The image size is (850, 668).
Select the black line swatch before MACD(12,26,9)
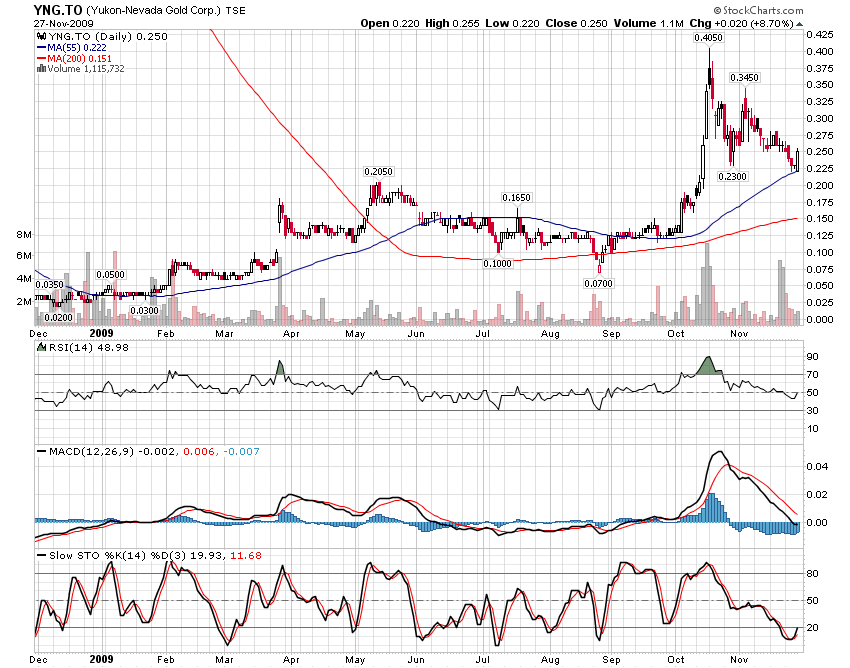click(x=41, y=451)
